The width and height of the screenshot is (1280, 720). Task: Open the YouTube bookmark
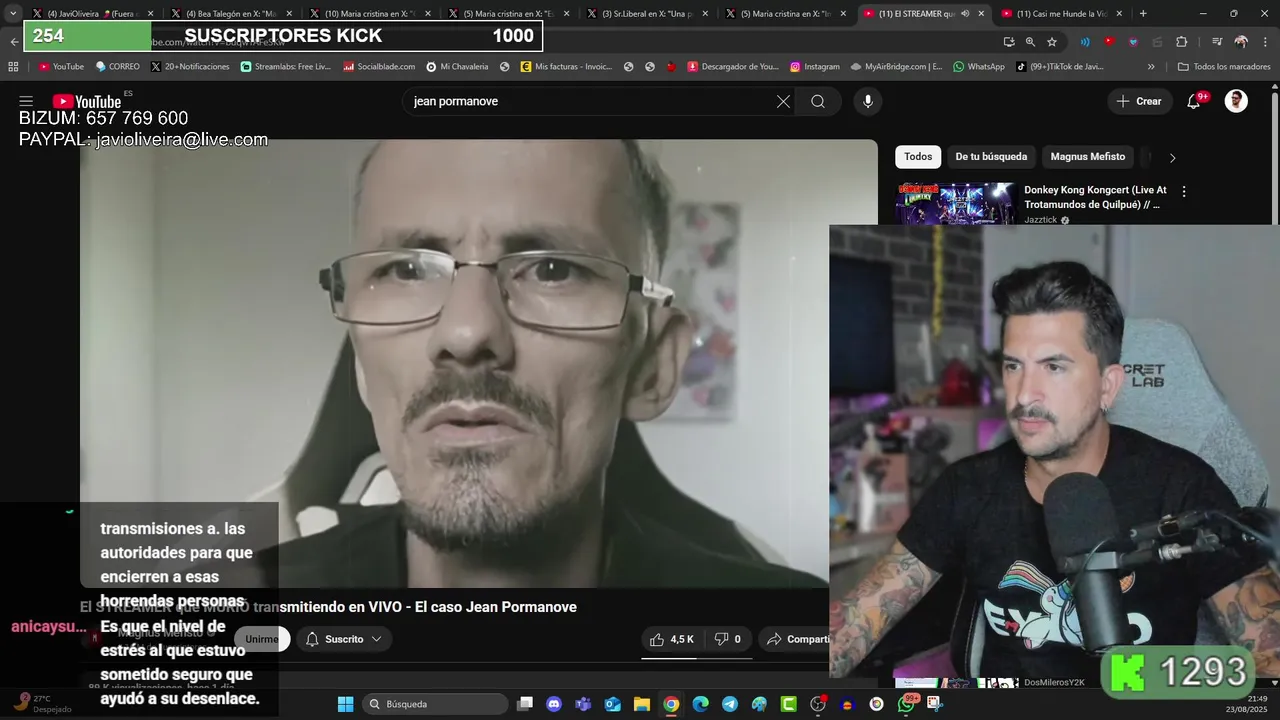point(61,67)
